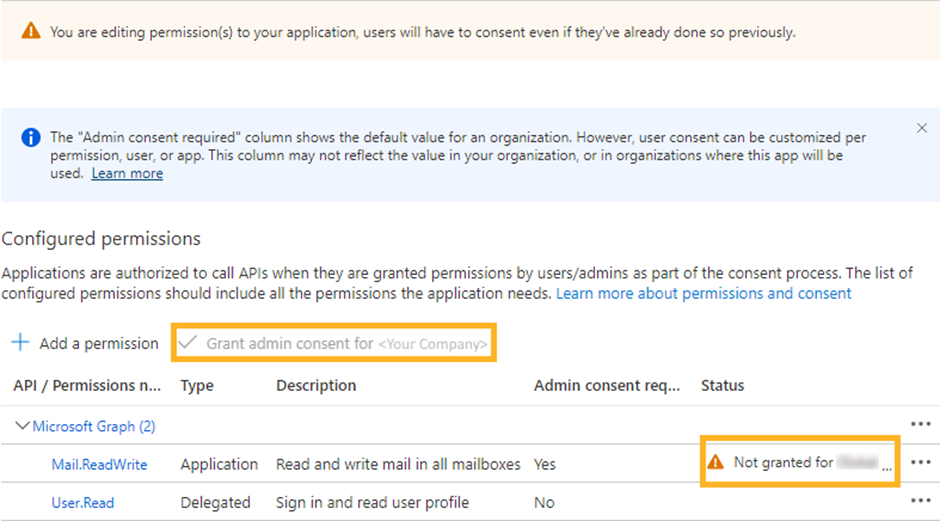Viewport: 940px width, 521px height.
Task: Click the Not granted warning icon in Status
Action: pos(715,462)
